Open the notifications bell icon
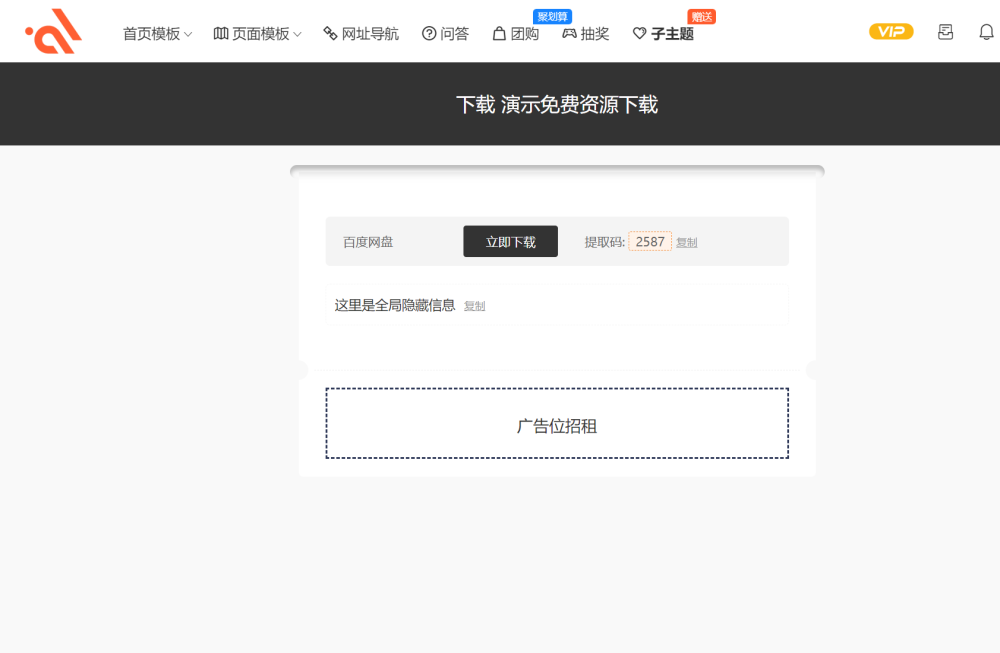1000x653 pixels. 986,32
